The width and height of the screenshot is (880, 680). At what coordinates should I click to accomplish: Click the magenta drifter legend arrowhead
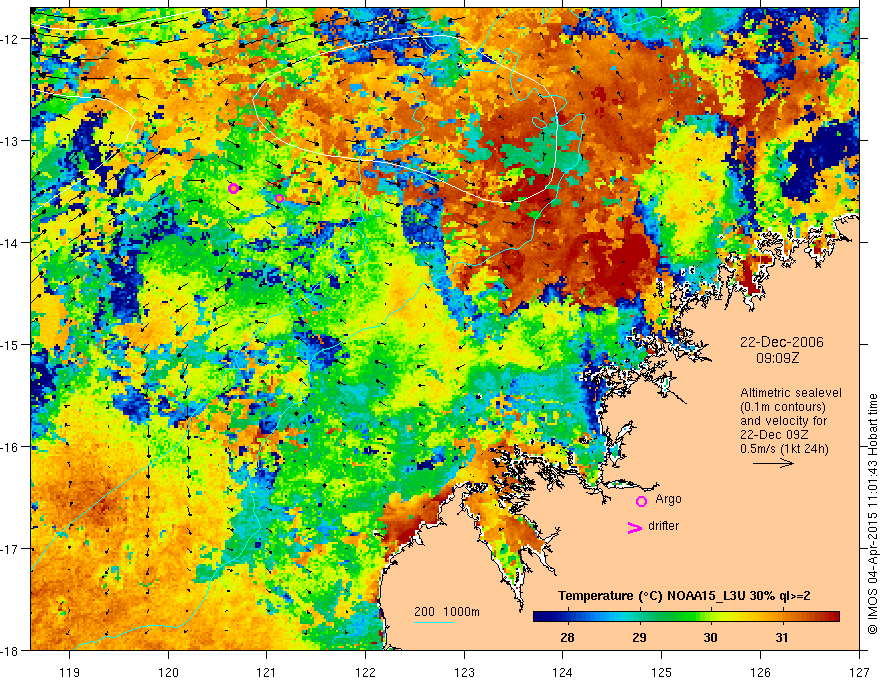pos(635,527)
